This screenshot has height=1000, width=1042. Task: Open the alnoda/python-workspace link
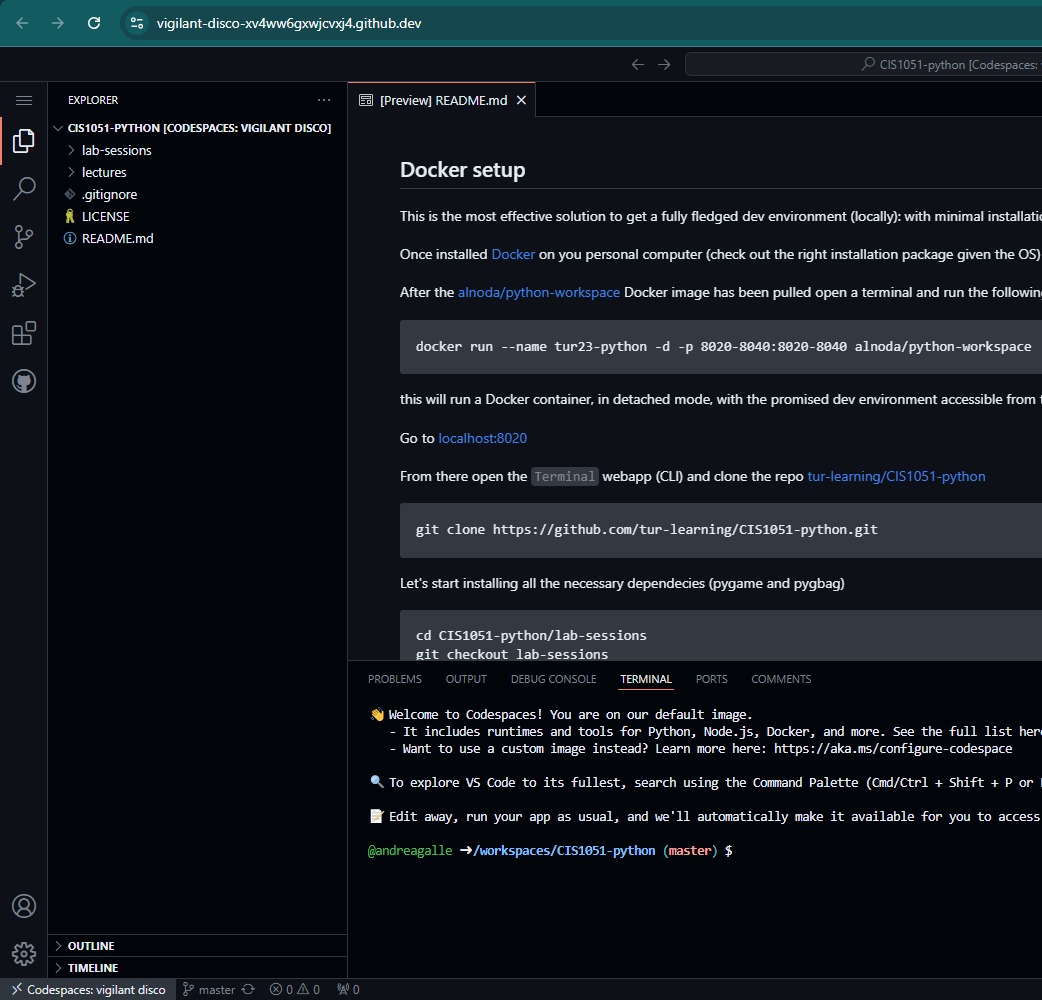539,292
